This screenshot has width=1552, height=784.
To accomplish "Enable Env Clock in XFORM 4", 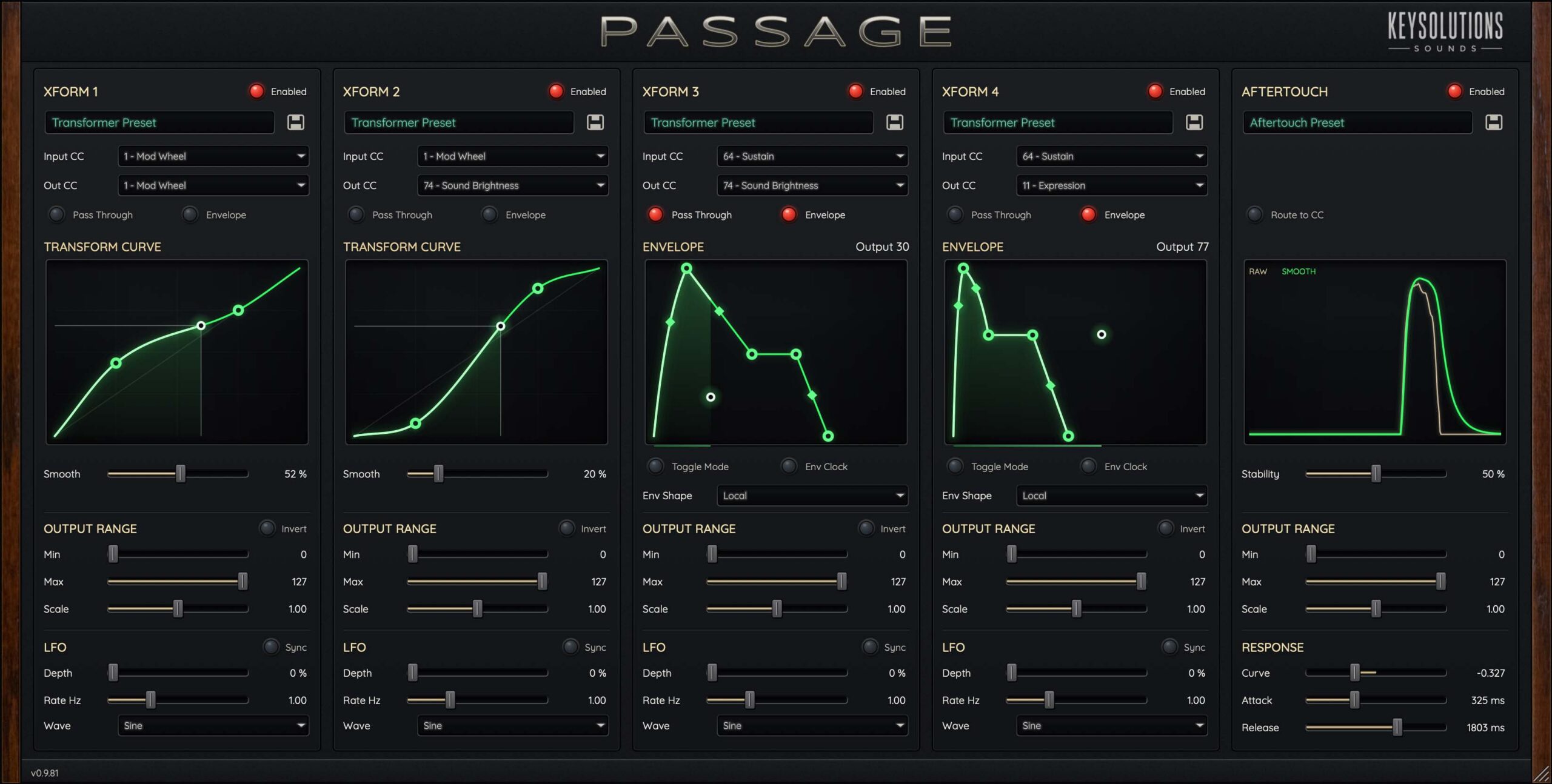I will 1088,467.
